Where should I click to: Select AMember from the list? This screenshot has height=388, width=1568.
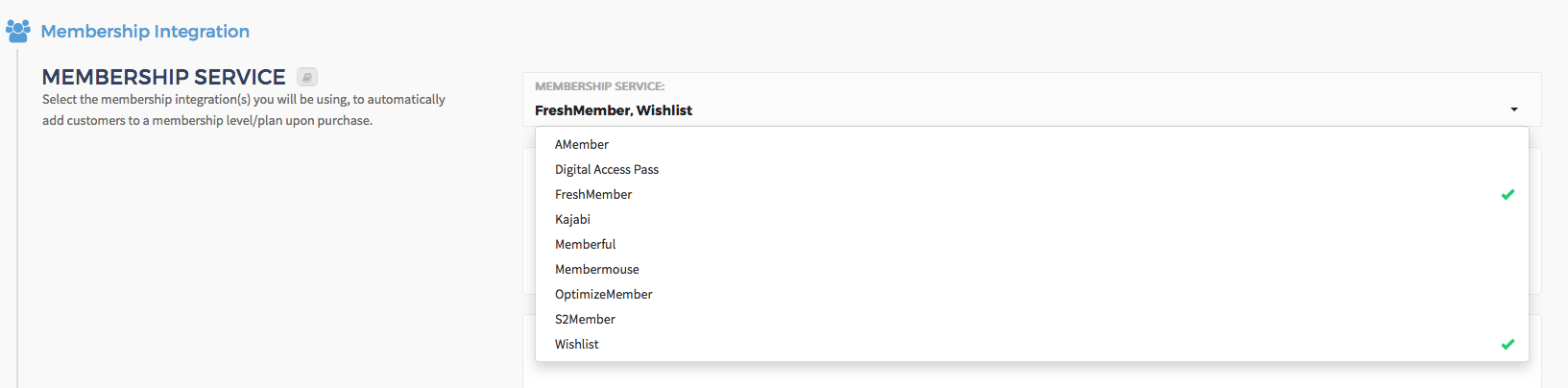[x=1031, y=144]
